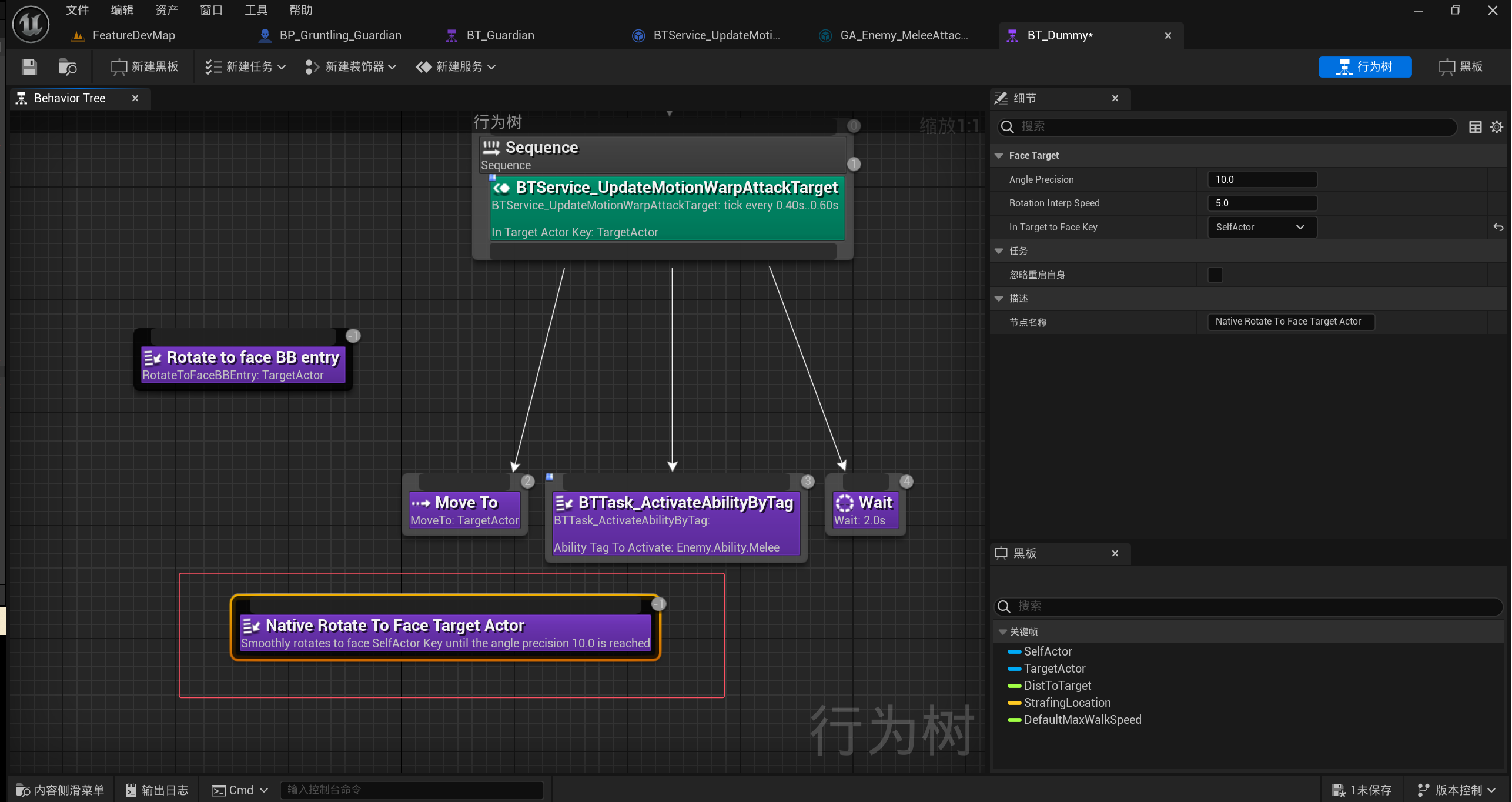Click the save asset floppy icon

pyautogui.click(x=29, y=66)
